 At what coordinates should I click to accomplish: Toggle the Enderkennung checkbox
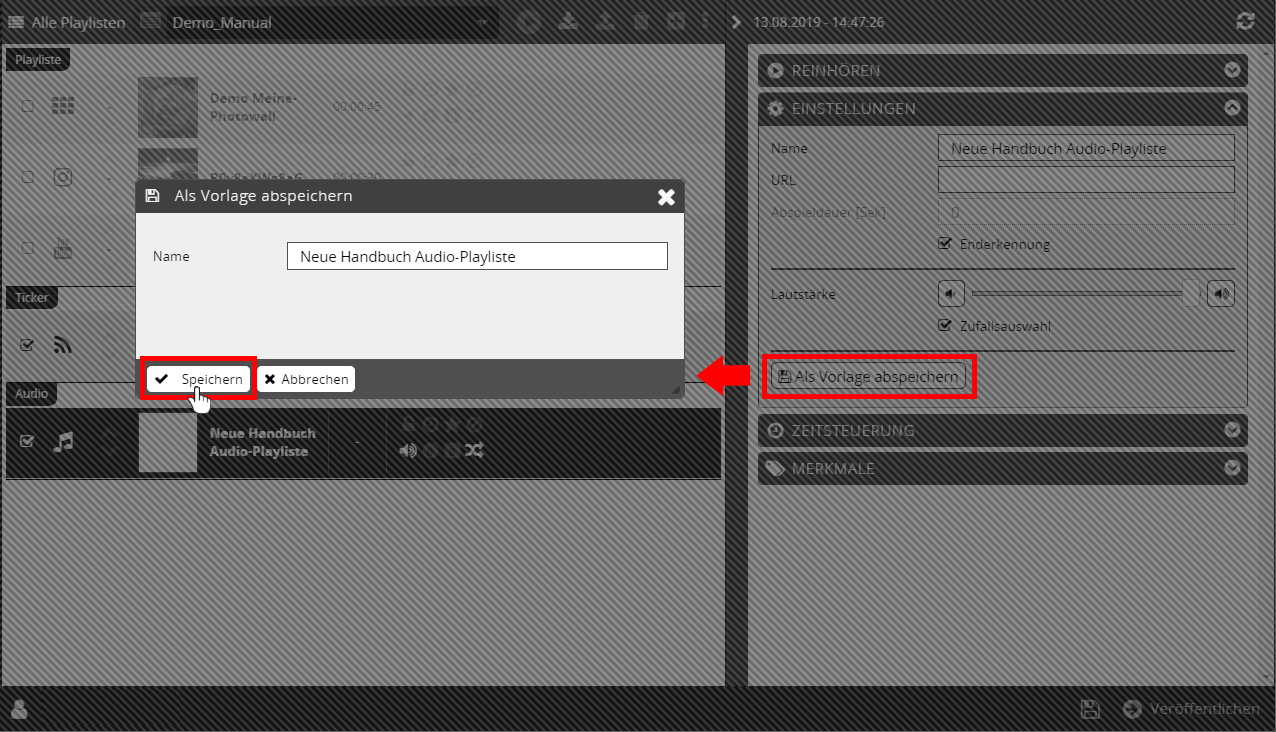945,244
